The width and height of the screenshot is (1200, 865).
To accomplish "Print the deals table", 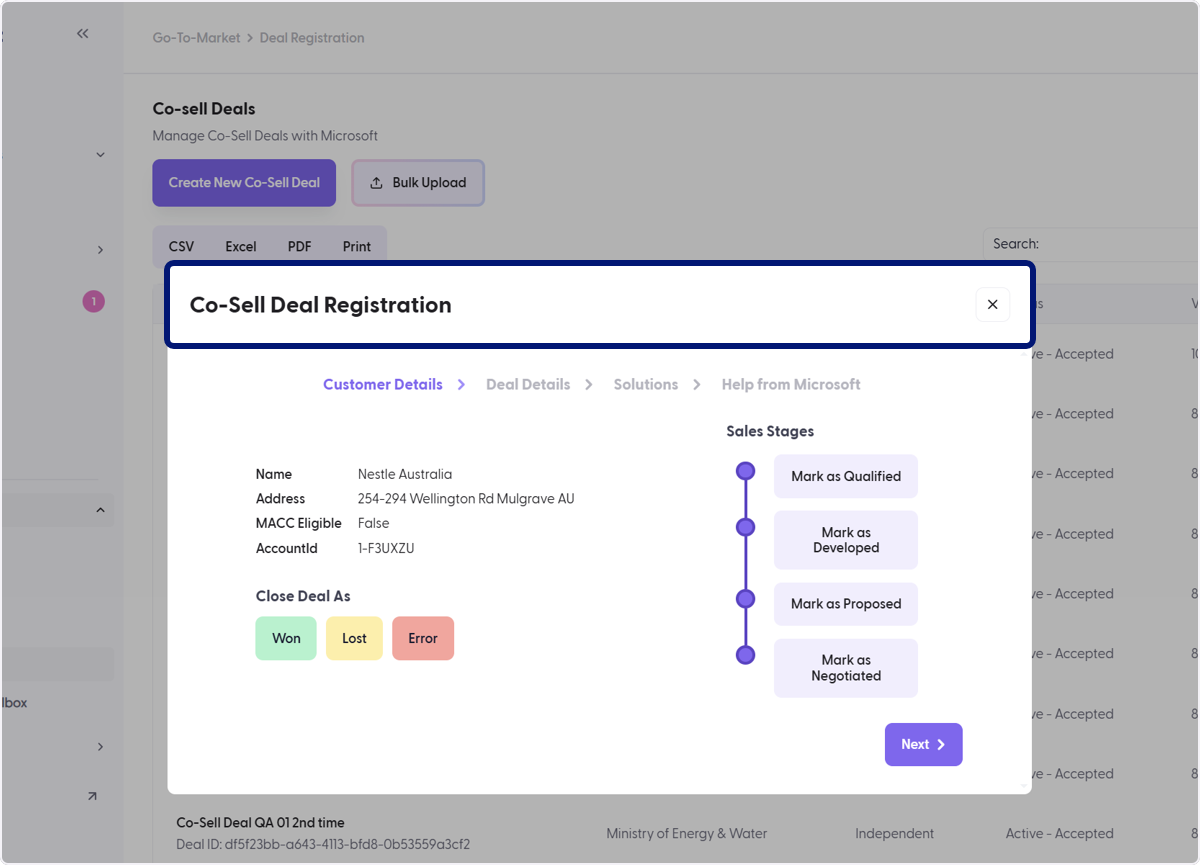I will point(356,246).
